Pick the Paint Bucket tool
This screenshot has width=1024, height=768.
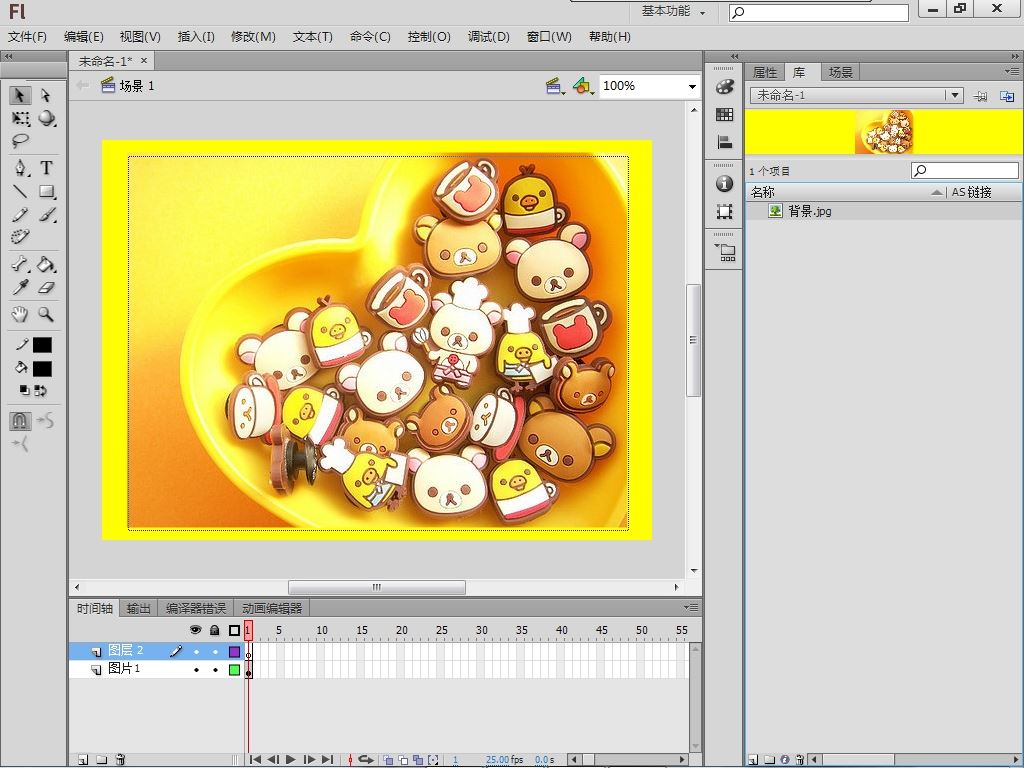coord(46,265)
